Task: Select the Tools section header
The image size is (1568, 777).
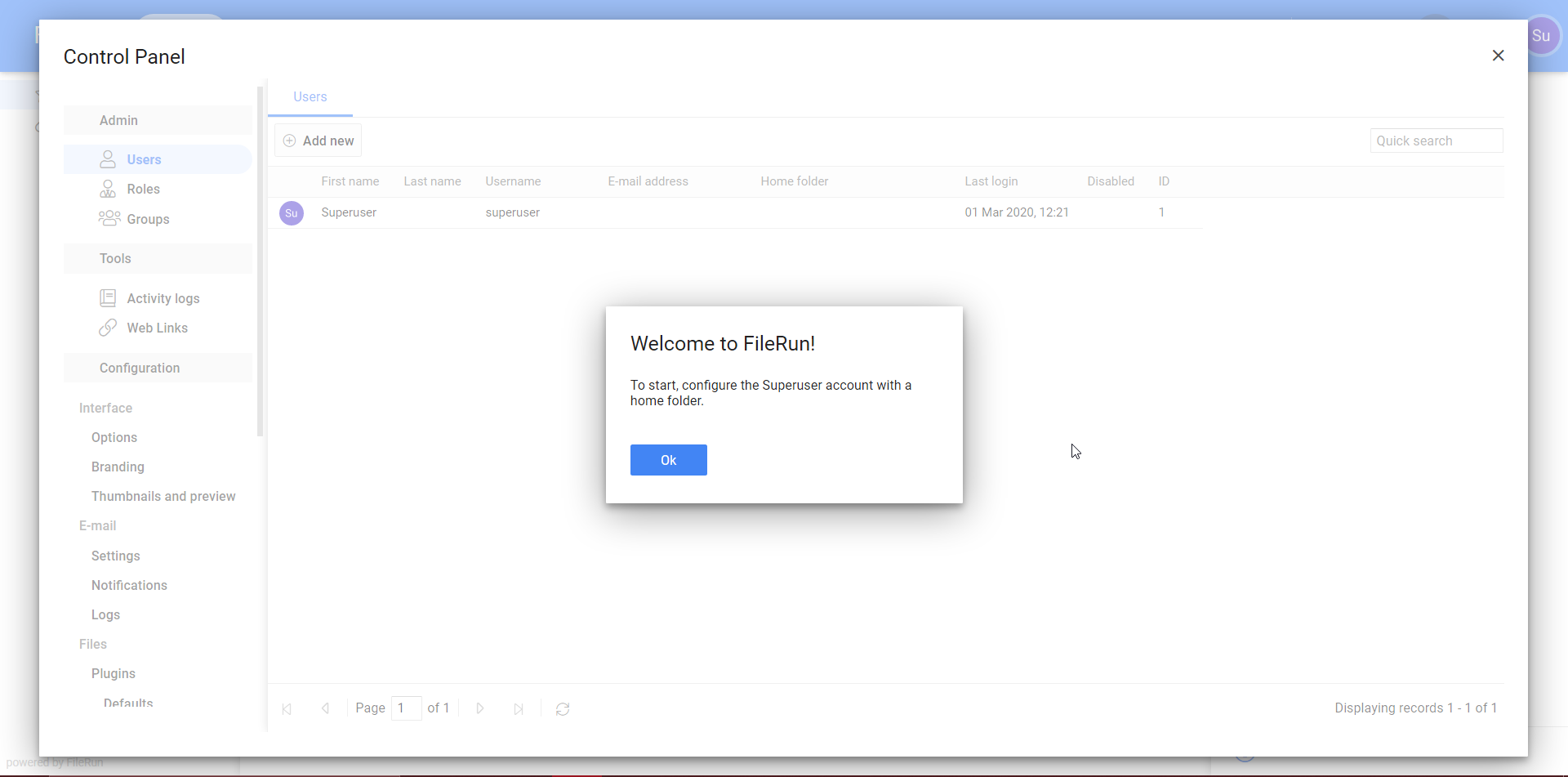Action: 158,258
